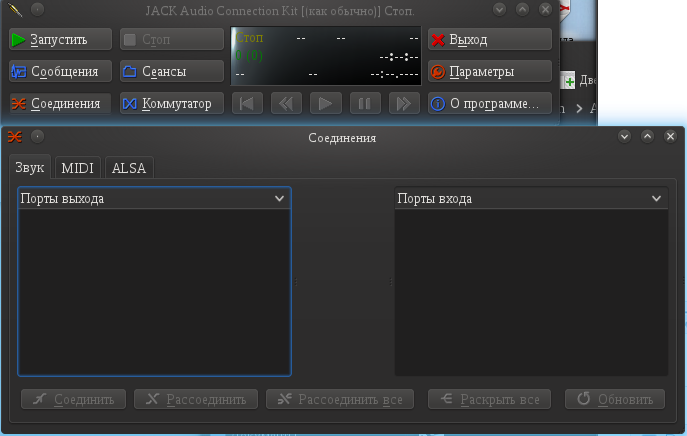The width and height of the screenshot is (687, 436).
Task: Click the pin button in JACK titlebar
Action: tap(38, 9)
